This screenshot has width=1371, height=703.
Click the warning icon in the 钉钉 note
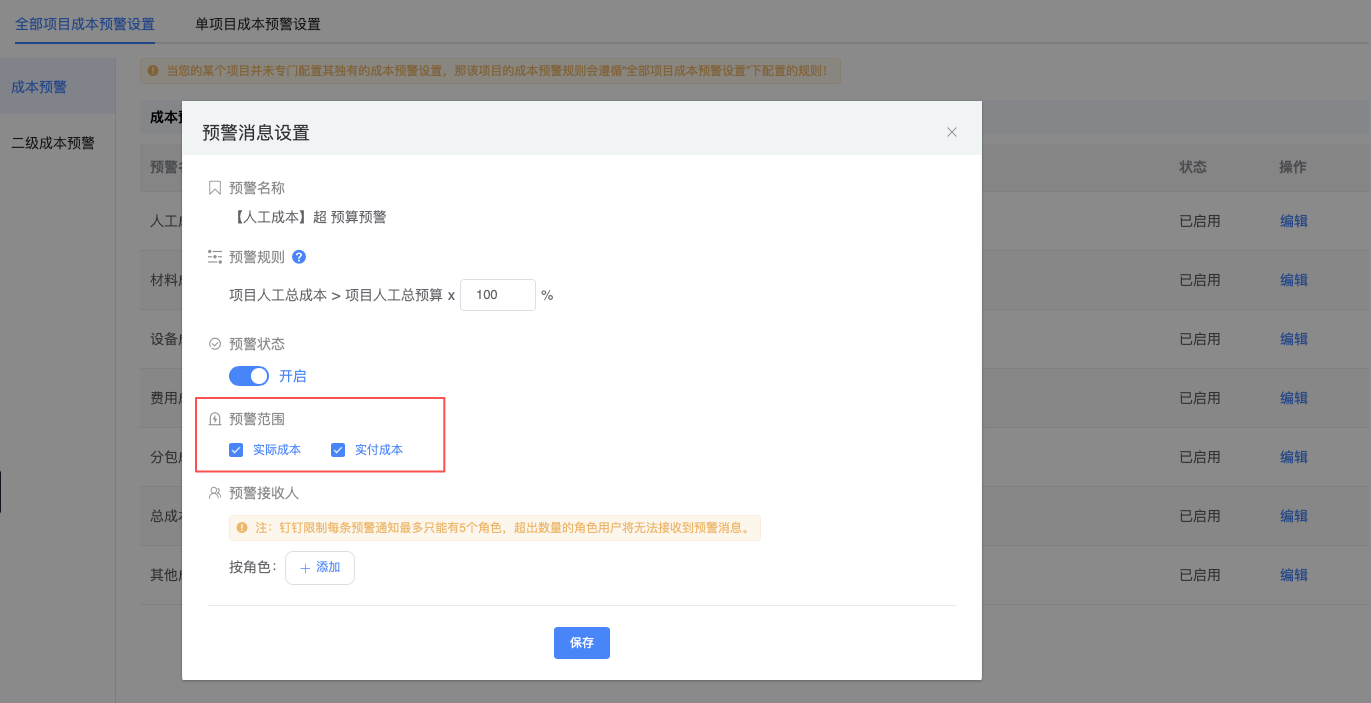click(x=241, y=527)
